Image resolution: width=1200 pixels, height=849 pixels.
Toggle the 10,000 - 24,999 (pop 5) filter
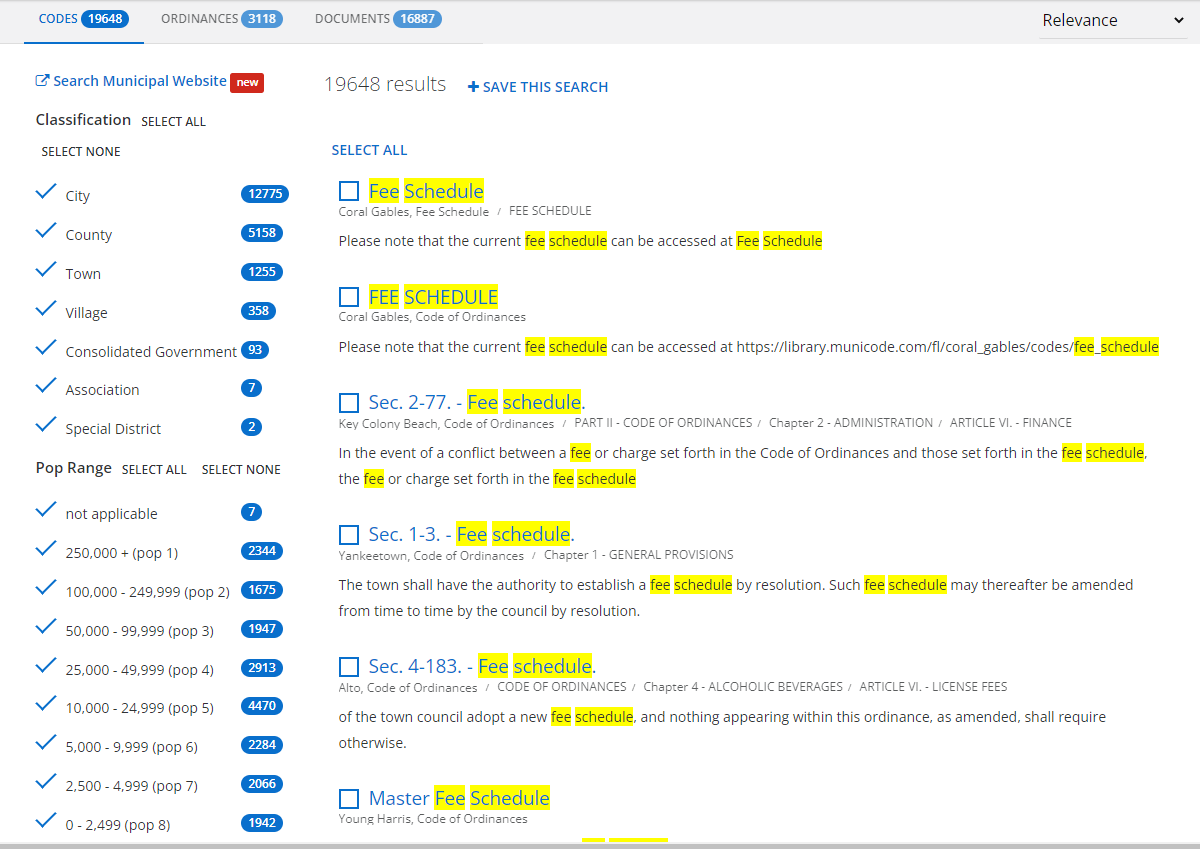46,704
